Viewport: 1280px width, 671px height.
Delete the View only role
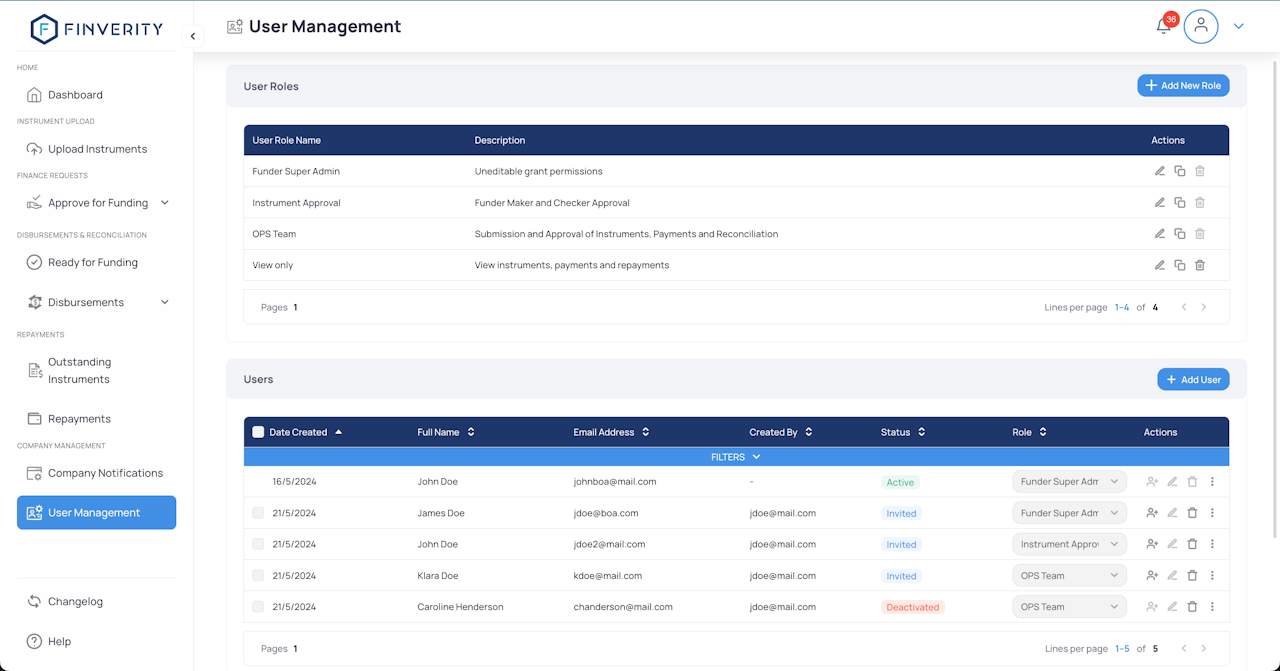(x=1200, y=265)
